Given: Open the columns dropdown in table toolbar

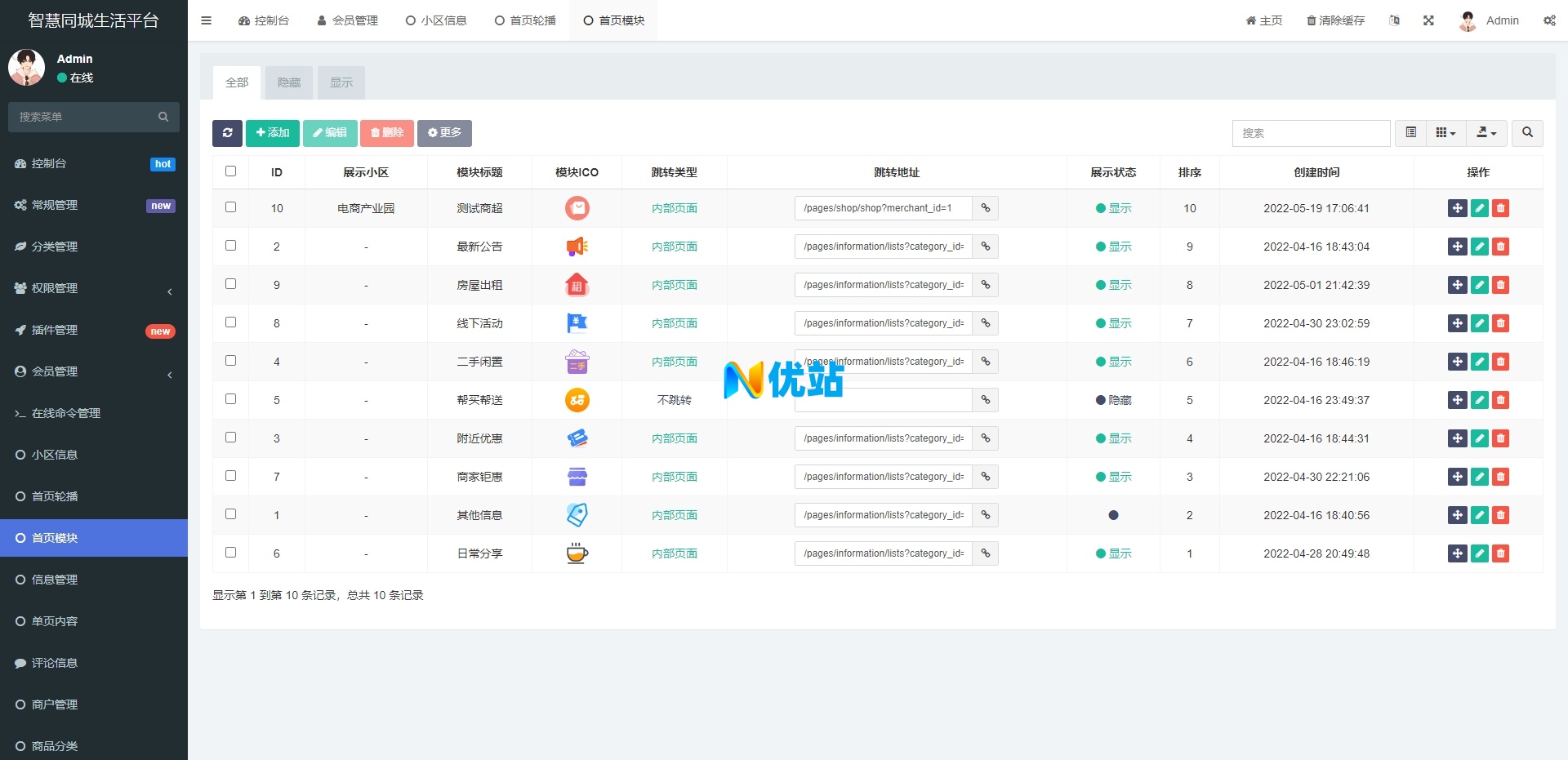Looking at the screenshot, I should (x=1445, y=133).
